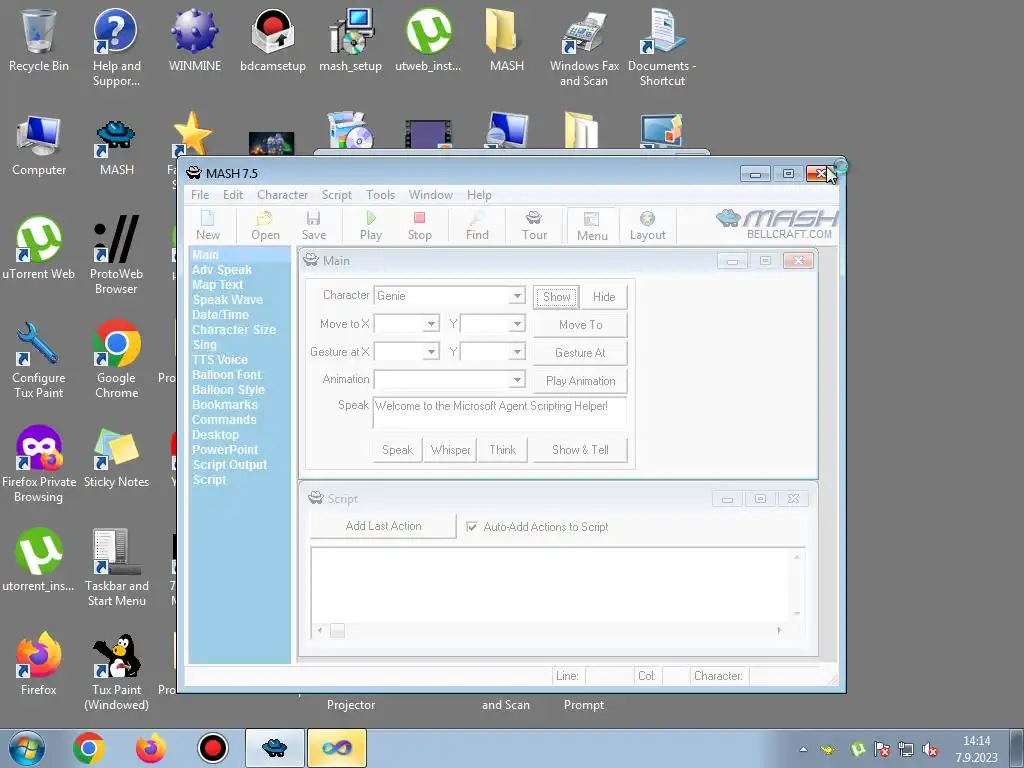Click the Chrome icon in the taskbar
Image resolution: width=1024 pixels, height=768 pixels.
pyautogui.click(x=89, y=748)
